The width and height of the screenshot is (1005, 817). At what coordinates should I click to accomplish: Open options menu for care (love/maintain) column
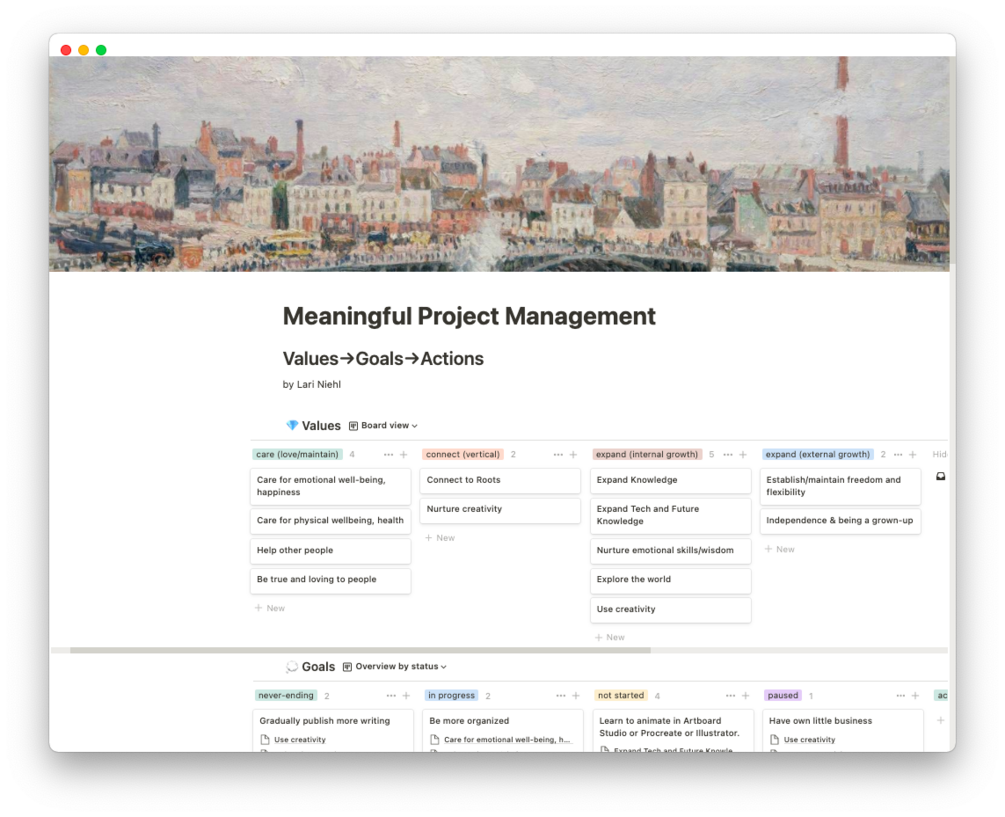tap(388, 454)
